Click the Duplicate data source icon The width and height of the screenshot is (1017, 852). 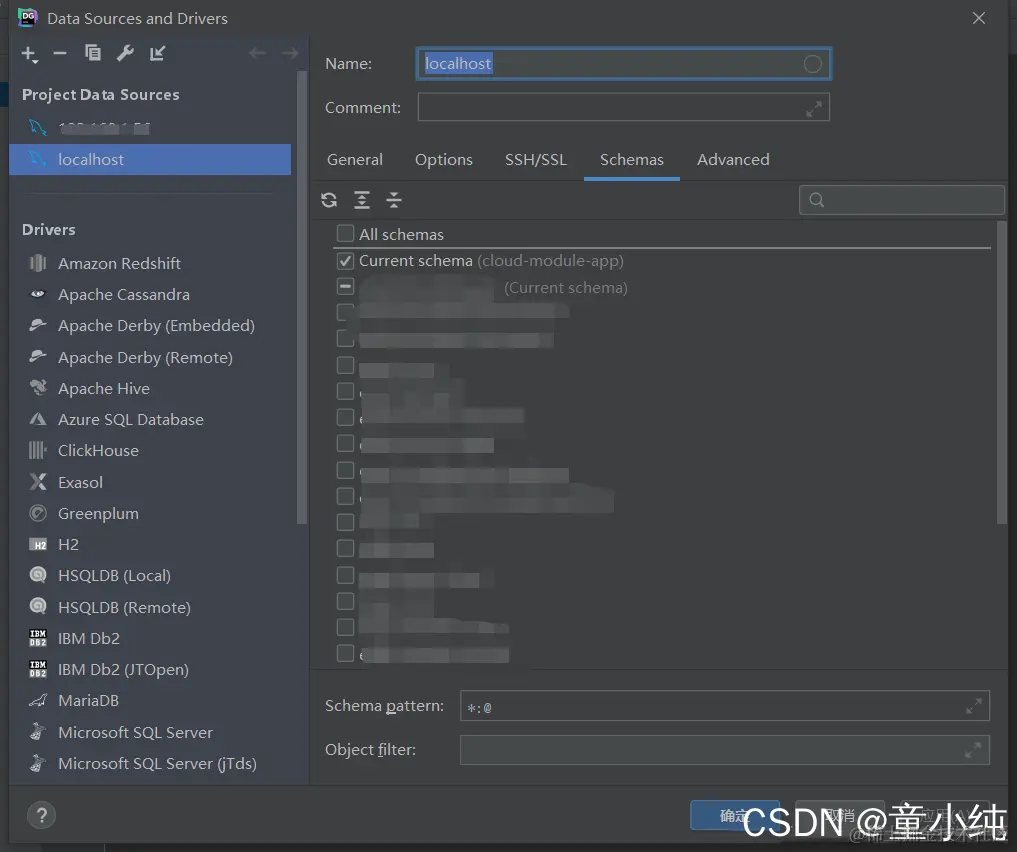click(93, 53)
